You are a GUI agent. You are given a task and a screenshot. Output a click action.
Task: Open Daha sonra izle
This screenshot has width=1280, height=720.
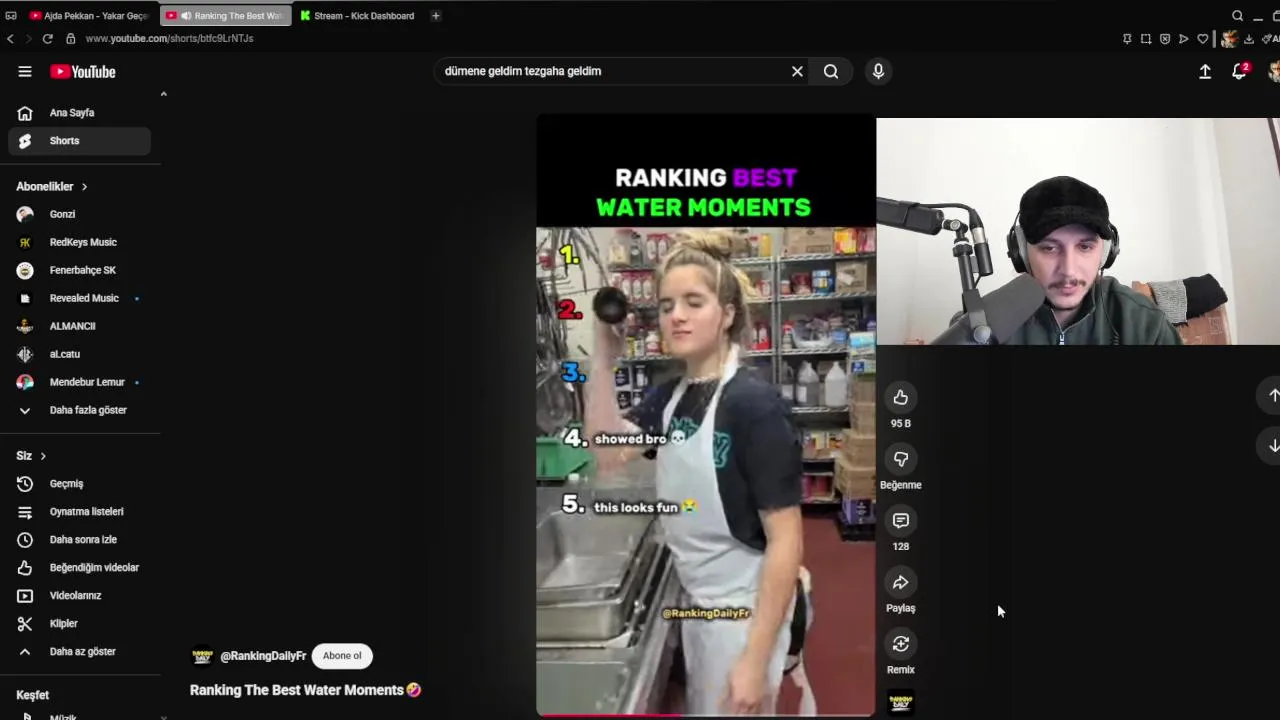(x=80, y=540)
